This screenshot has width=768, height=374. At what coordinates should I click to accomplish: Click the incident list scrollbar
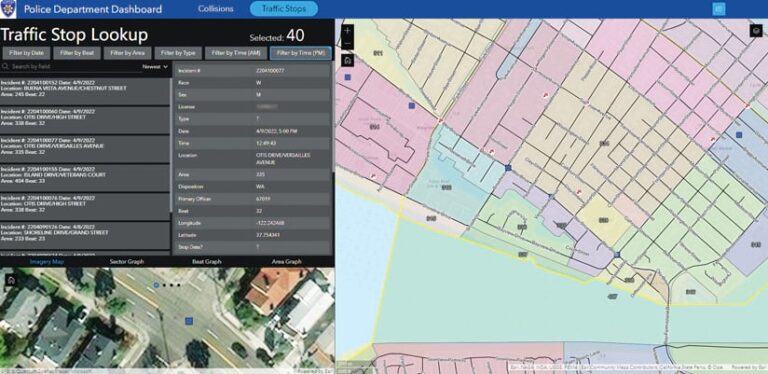point(171,144)
